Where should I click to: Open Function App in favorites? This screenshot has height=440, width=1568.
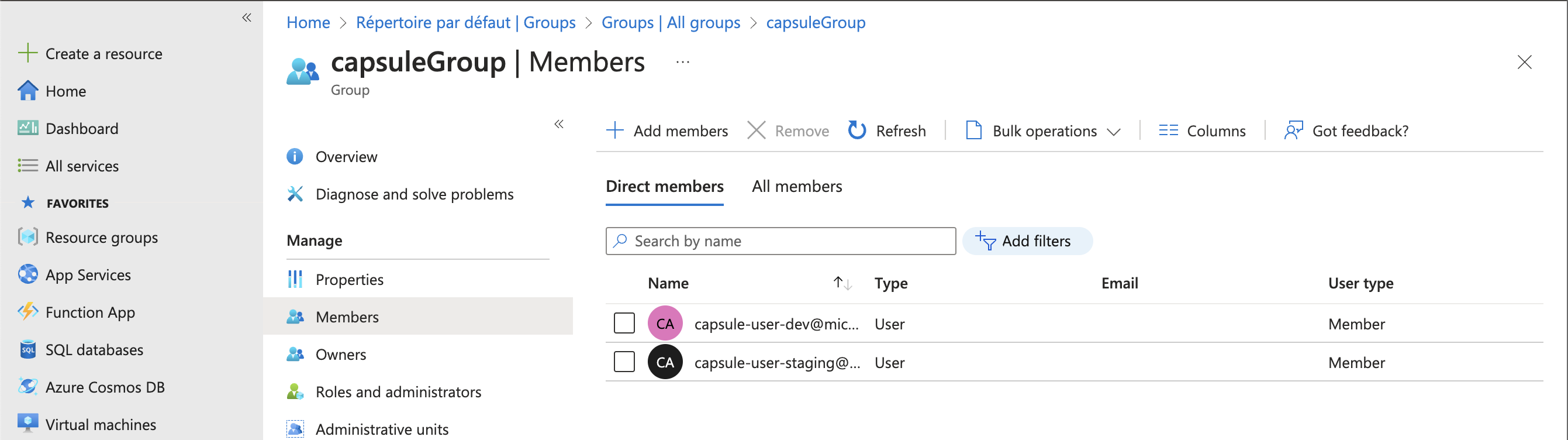(x=90, y=312)
